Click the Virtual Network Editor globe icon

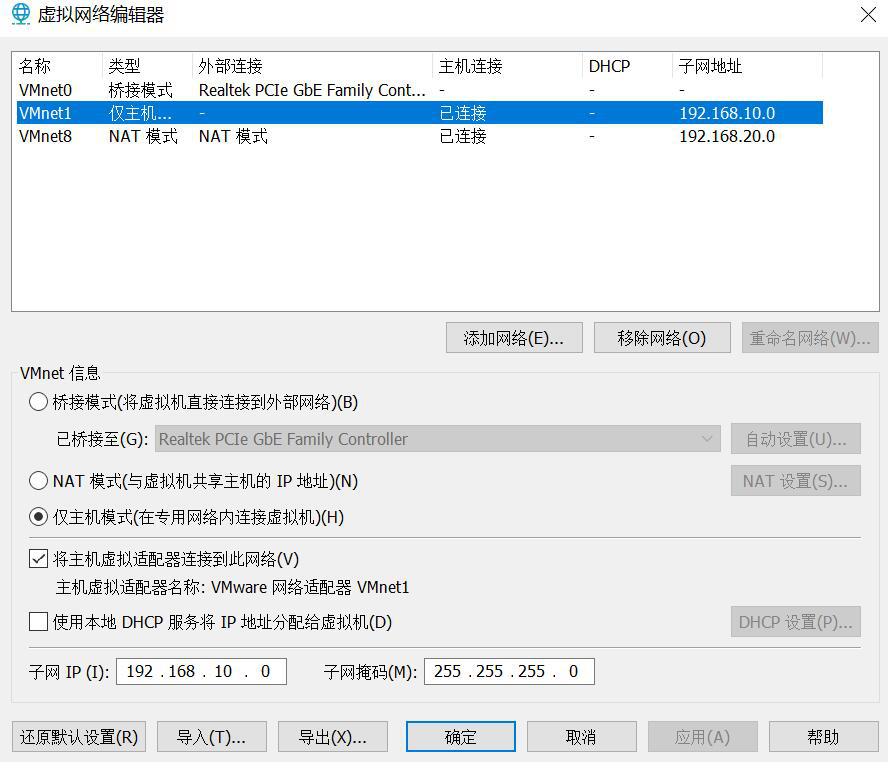pyautogui.click(x=21, y=14)
